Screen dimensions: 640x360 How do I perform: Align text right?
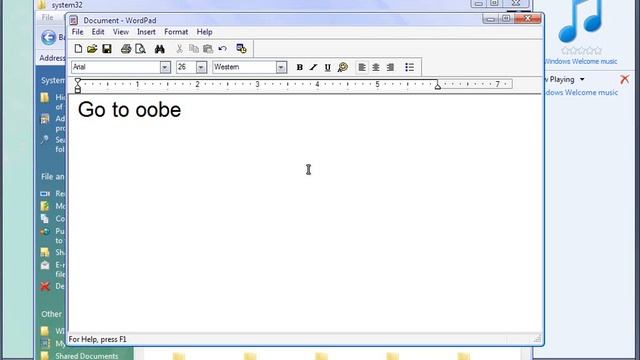(x=390, y=67)
